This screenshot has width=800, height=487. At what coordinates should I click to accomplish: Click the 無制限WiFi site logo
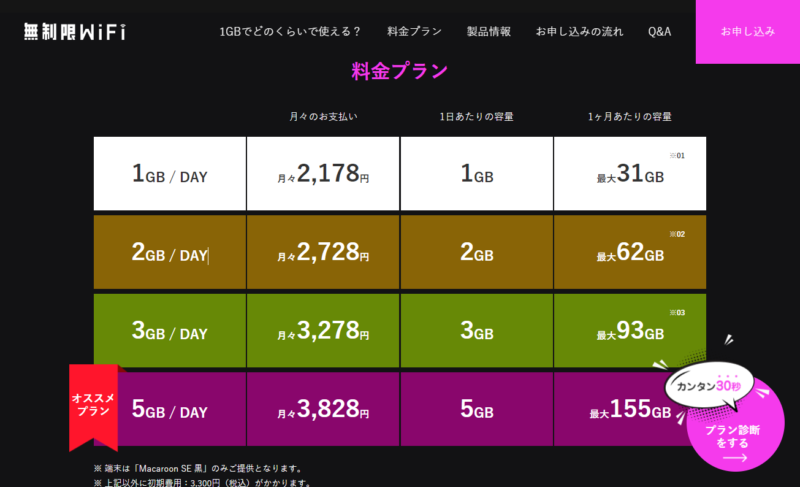[x=74, y=32]
